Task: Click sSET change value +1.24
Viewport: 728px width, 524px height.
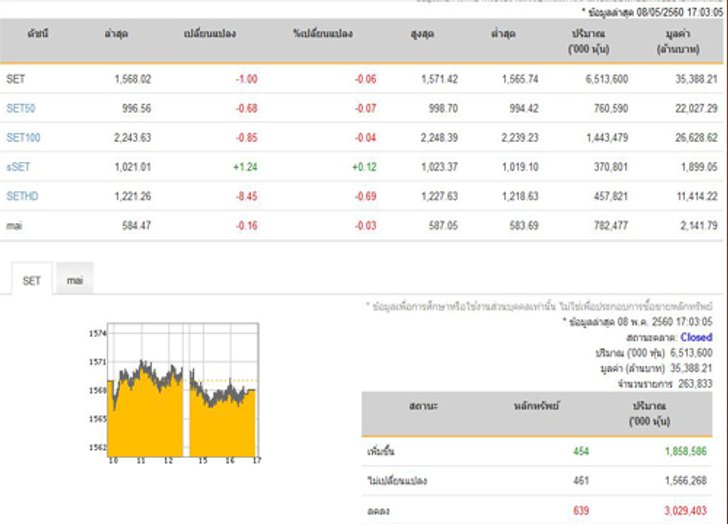Action: pyautogui.click(x=245, y=167)
